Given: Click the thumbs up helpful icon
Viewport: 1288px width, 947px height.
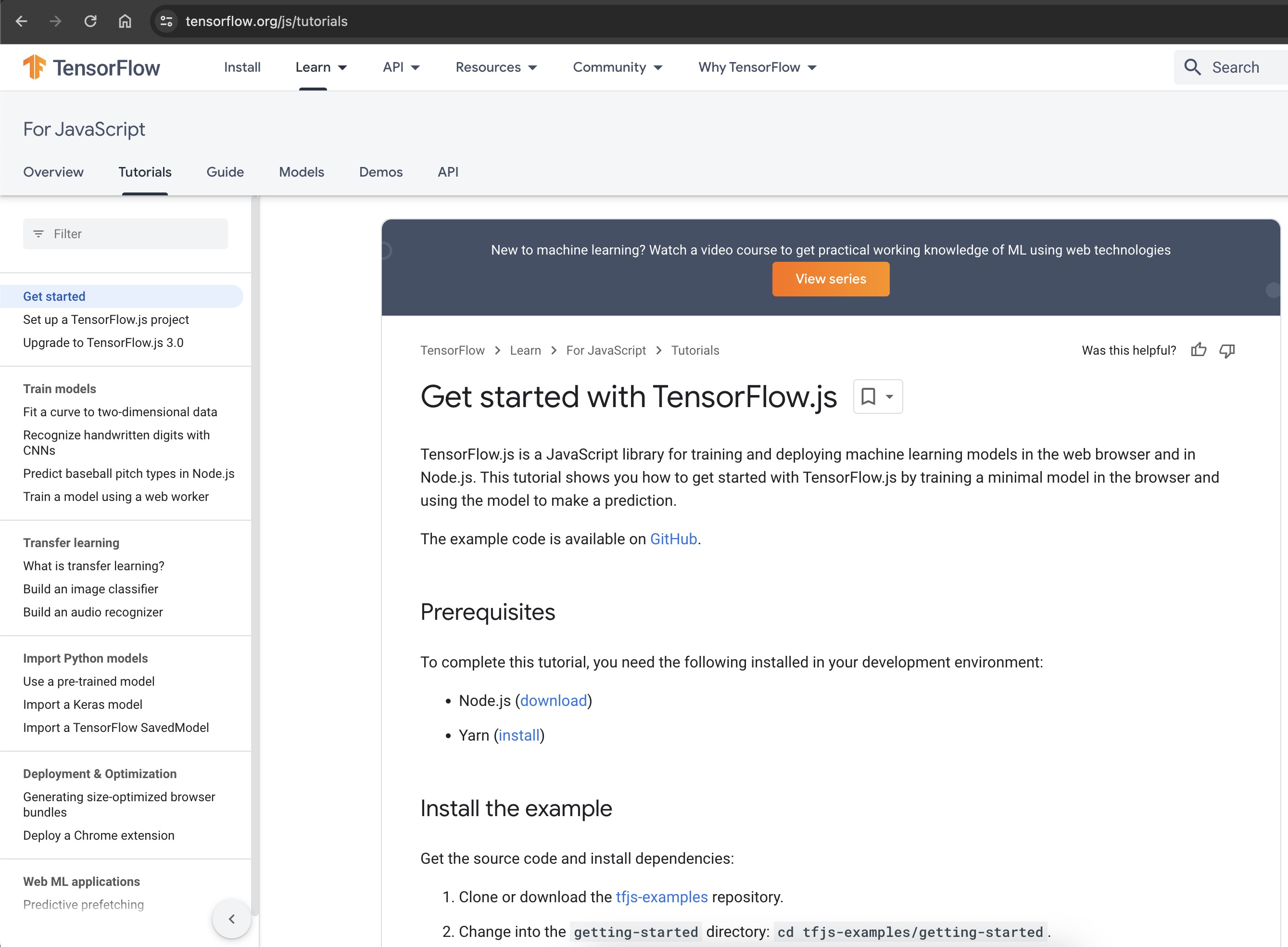Looking at the screenshot, I should [1199, 350].
